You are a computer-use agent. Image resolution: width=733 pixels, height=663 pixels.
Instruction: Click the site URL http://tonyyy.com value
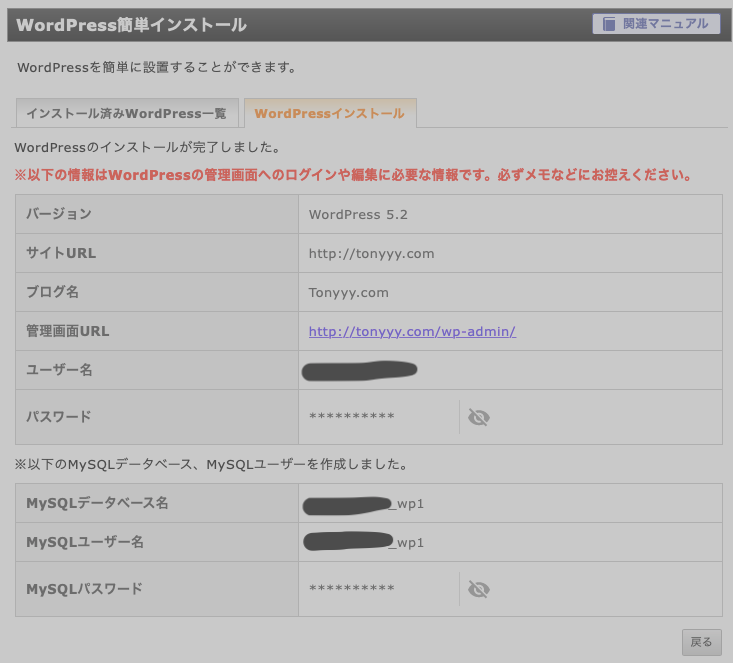[x=371, y=253]
